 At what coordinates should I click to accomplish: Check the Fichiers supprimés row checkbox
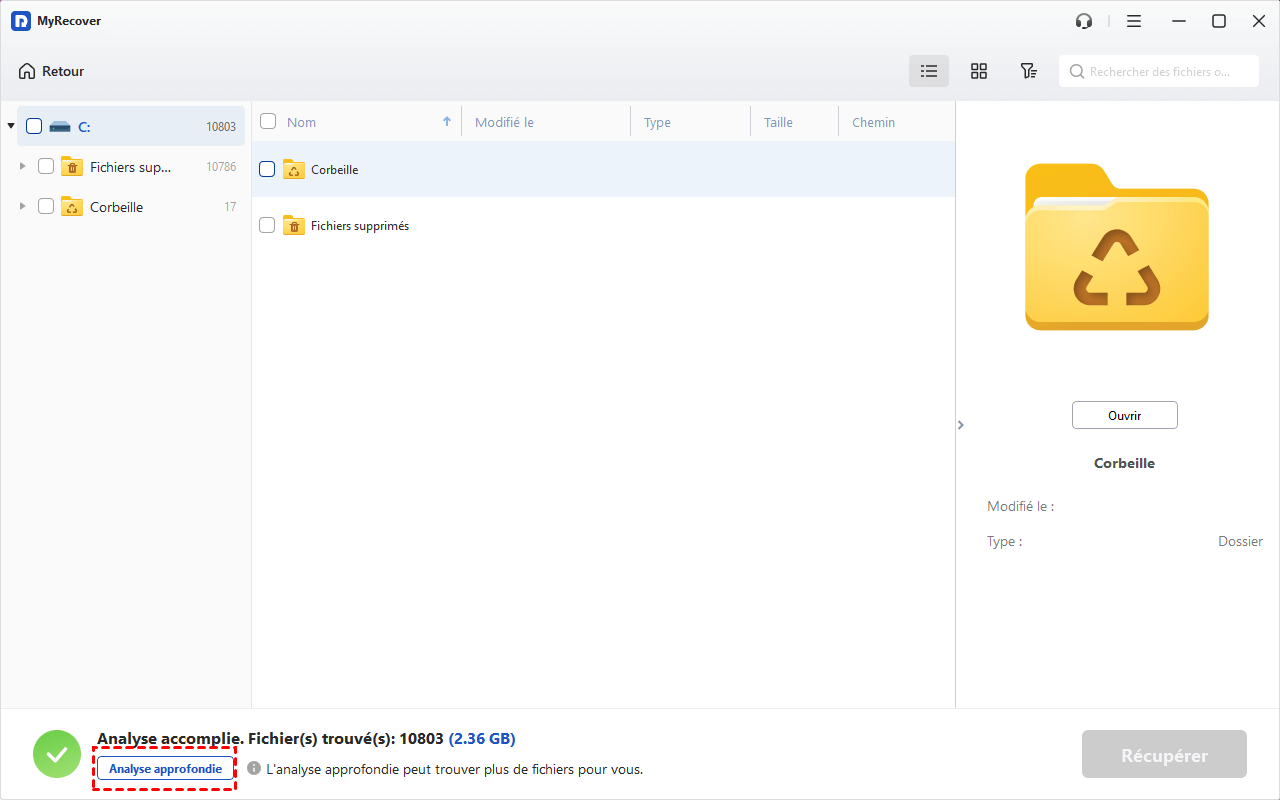267,226
